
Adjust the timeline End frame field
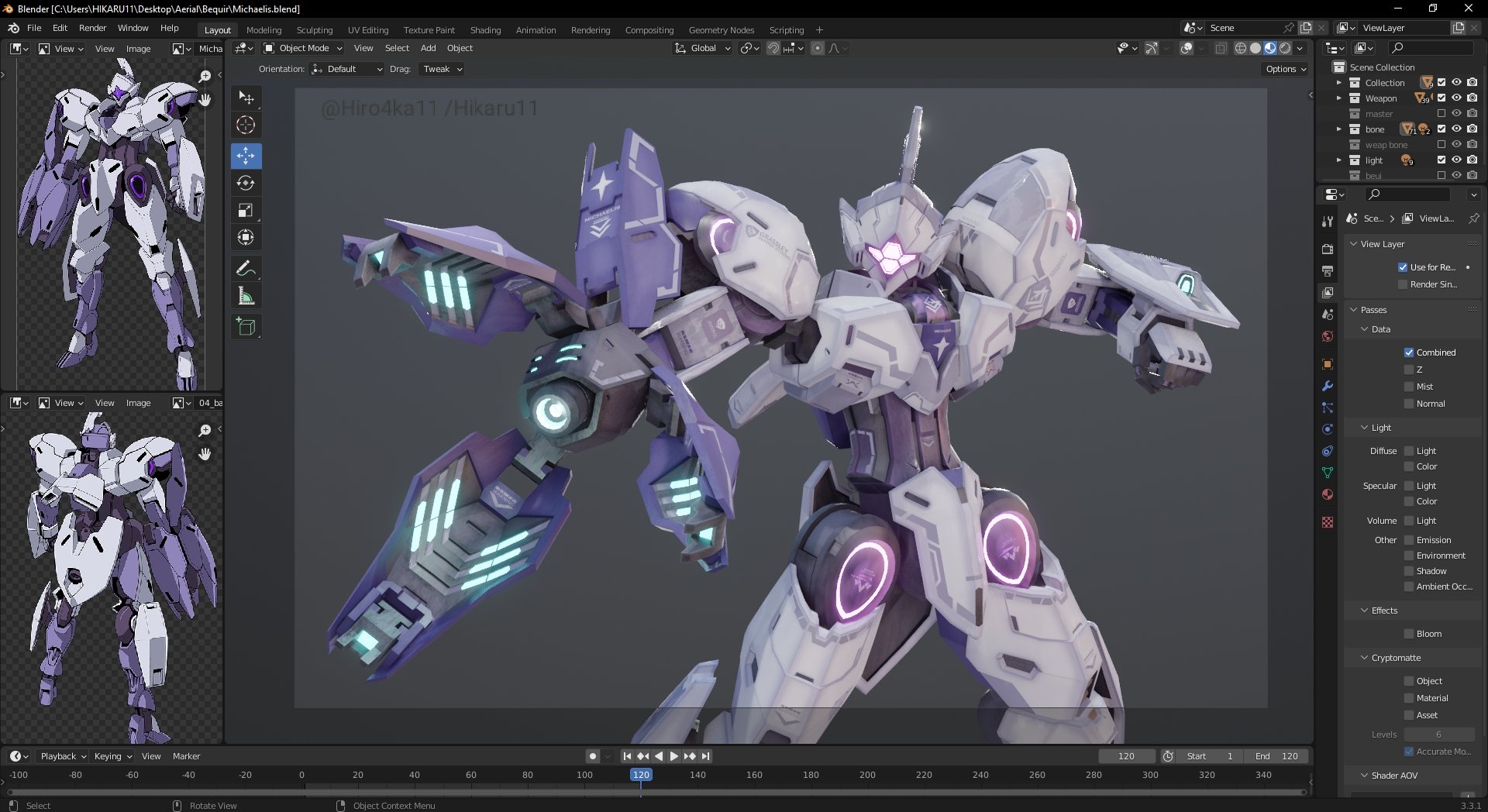(1276, 756)
